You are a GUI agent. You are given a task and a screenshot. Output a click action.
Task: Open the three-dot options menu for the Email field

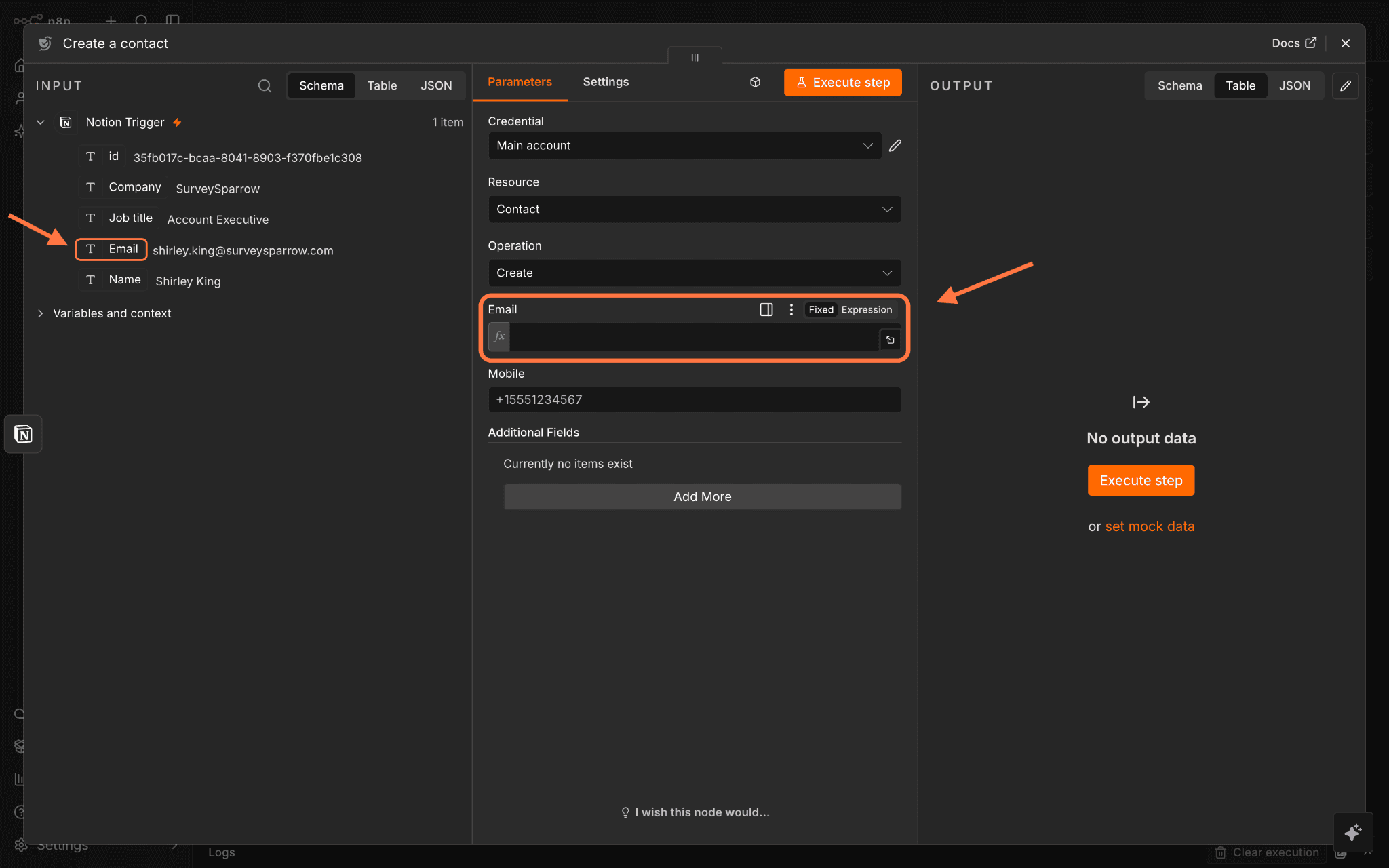[x=791, y=310]
